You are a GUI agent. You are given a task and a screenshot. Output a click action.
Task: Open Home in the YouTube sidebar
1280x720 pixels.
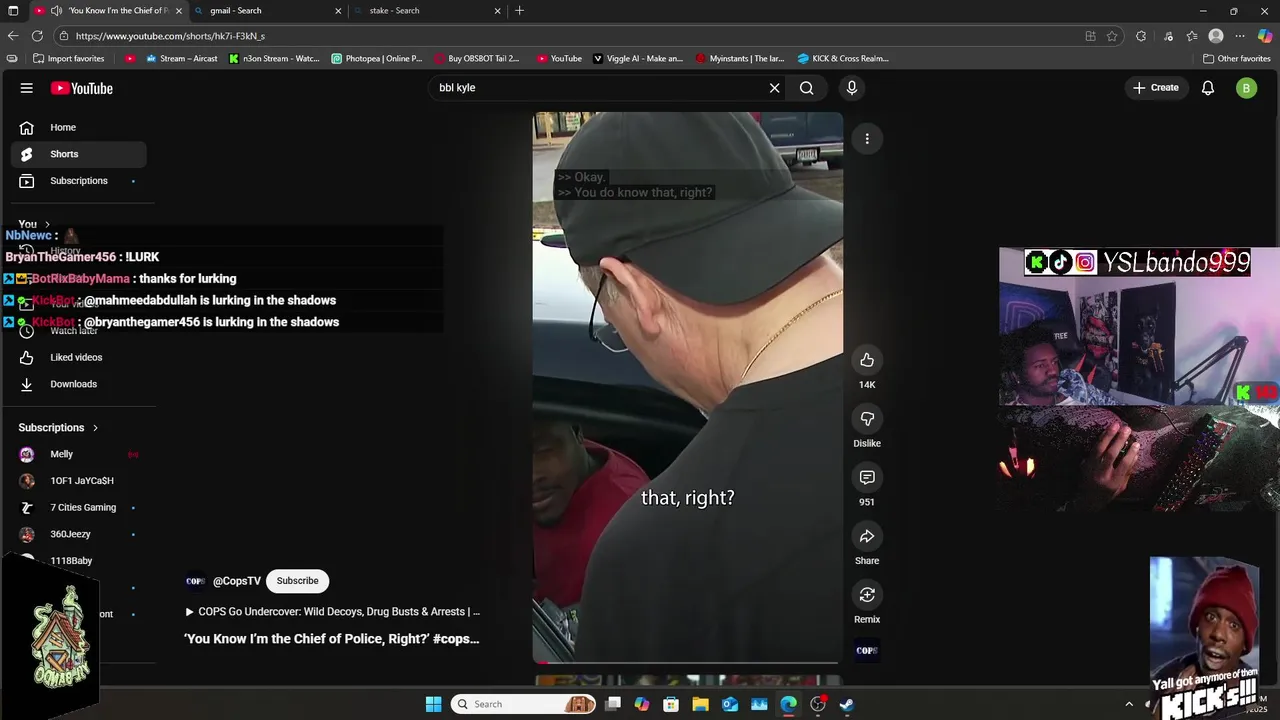click(78, 127)
